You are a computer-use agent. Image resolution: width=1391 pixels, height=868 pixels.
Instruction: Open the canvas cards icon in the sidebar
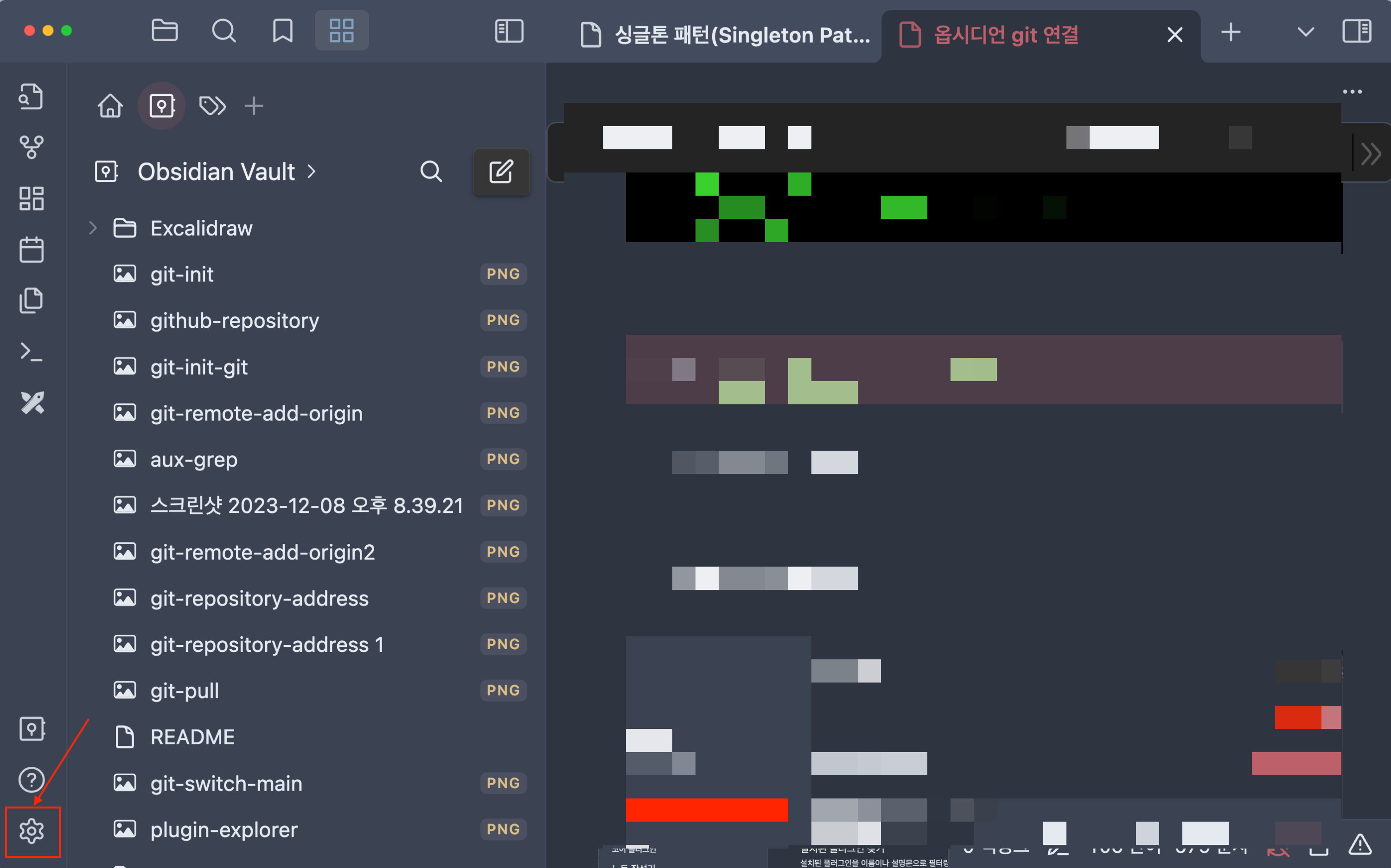pyautogui.click(x=32, y=198)
